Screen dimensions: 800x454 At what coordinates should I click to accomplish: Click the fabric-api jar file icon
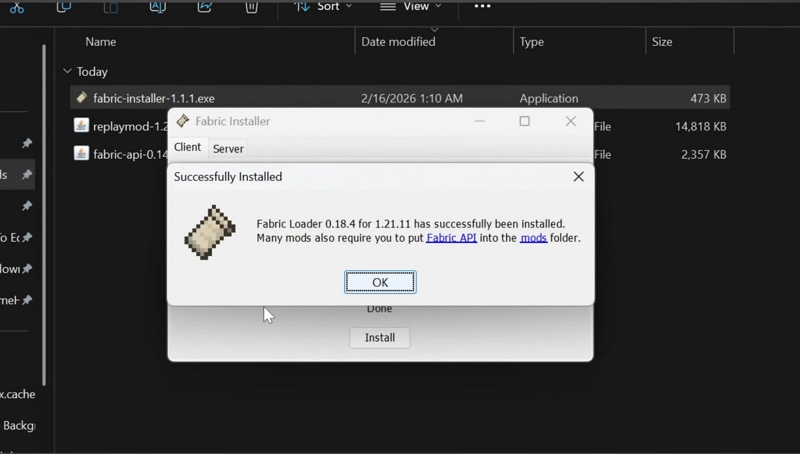[x=81, y=153]
